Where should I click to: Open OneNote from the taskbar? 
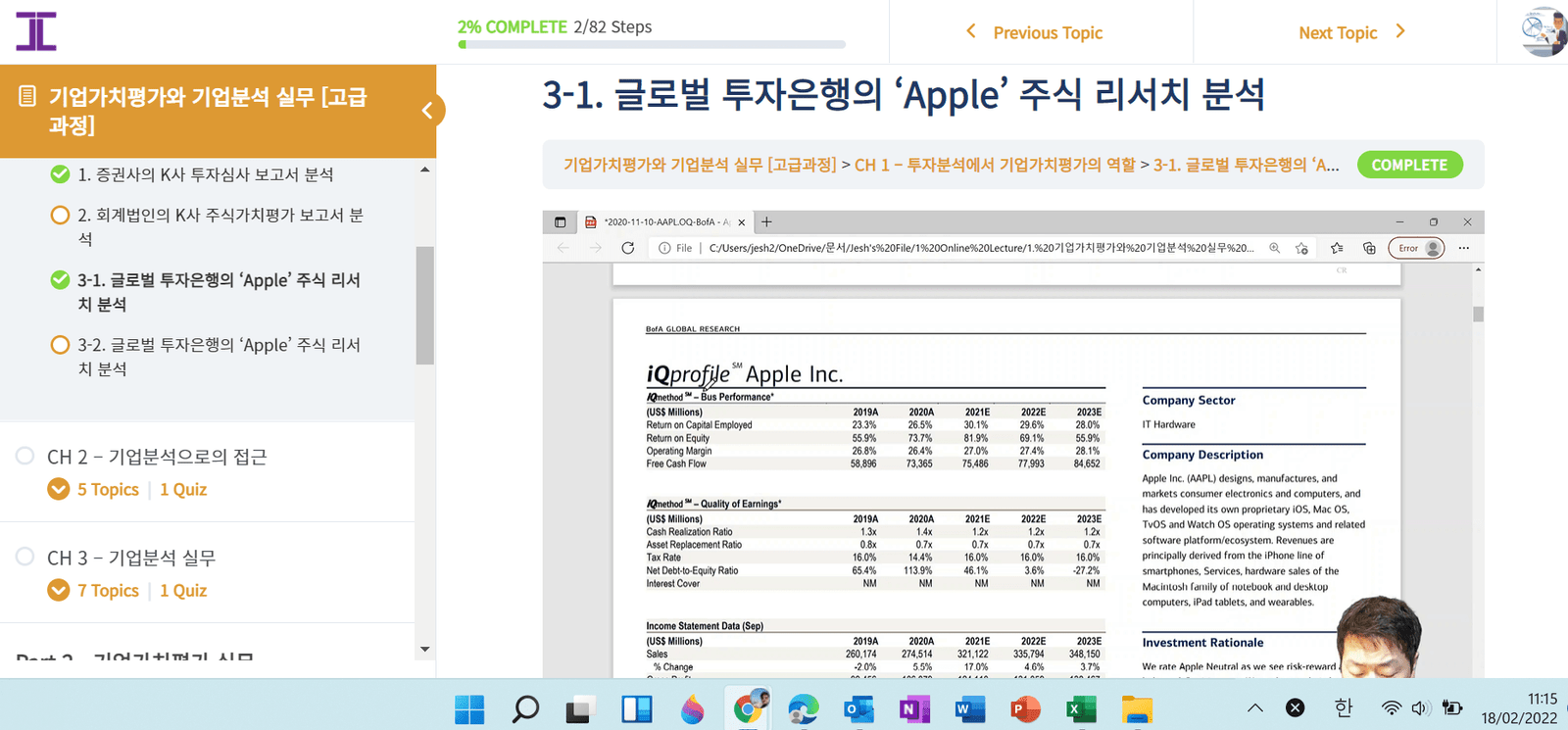click(x=914, y=708)
